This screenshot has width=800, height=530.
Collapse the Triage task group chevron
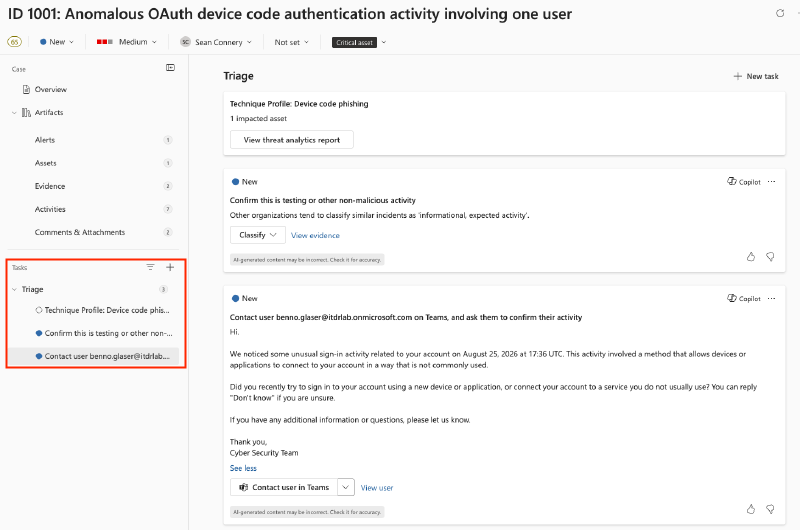click(14, 289)
